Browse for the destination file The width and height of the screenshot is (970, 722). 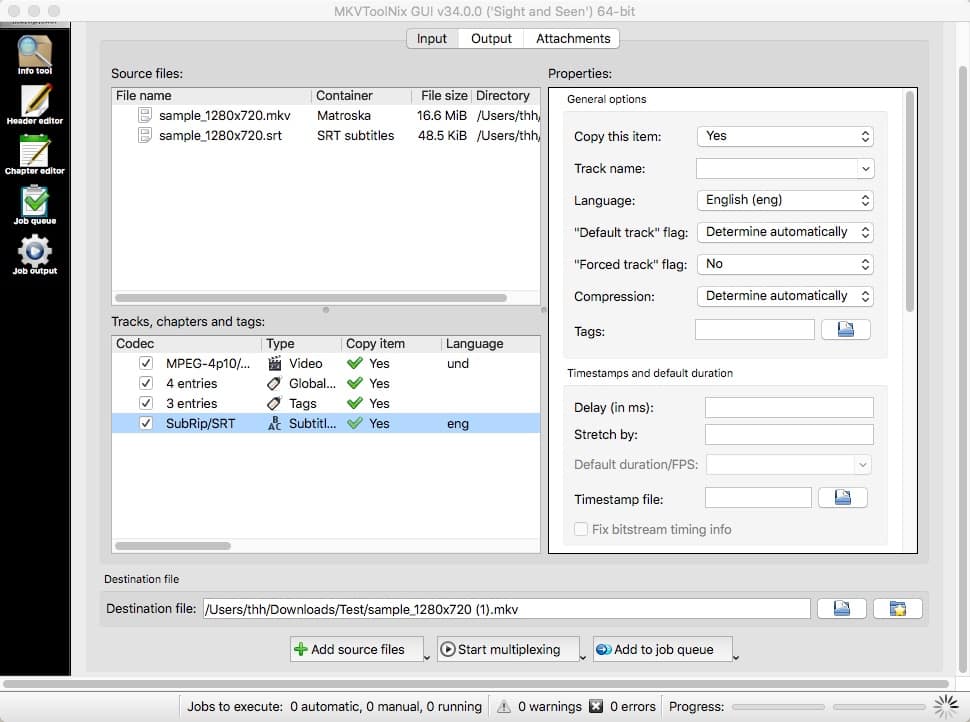(841, 609)
